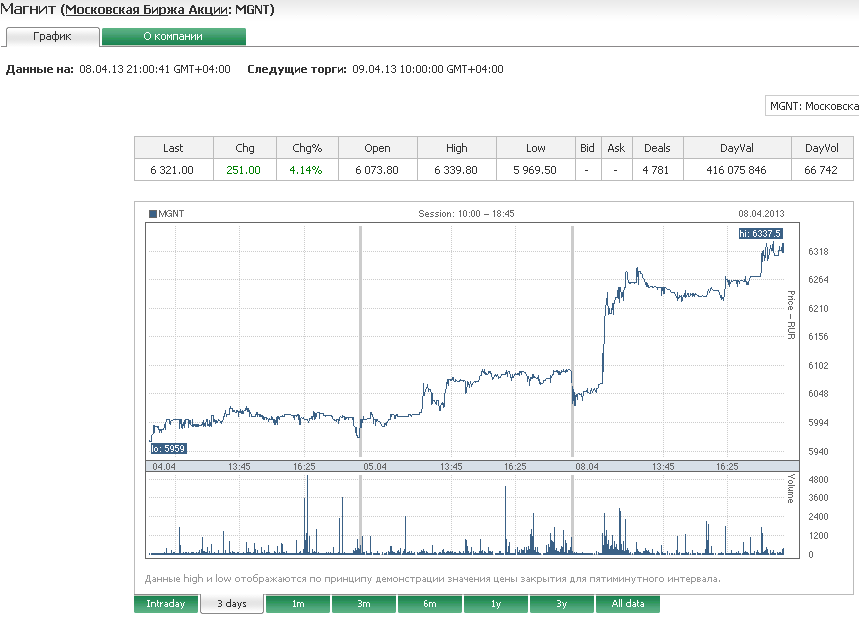The image size is (859, 619).
Task: Click the 05.04 date label on axis
Action: (x=375, y=466)
